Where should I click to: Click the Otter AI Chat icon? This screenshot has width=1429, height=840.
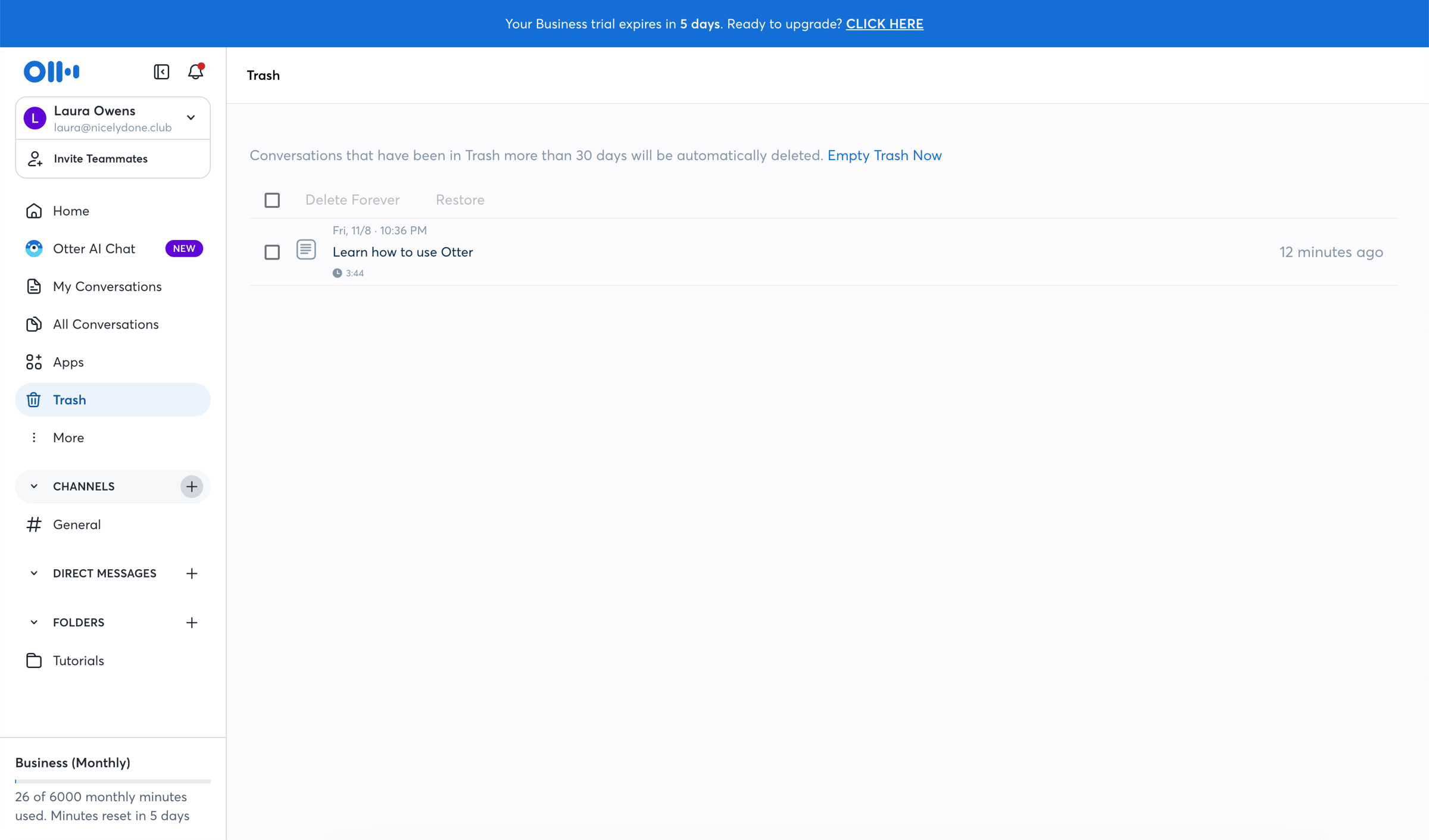coord(34,248)
